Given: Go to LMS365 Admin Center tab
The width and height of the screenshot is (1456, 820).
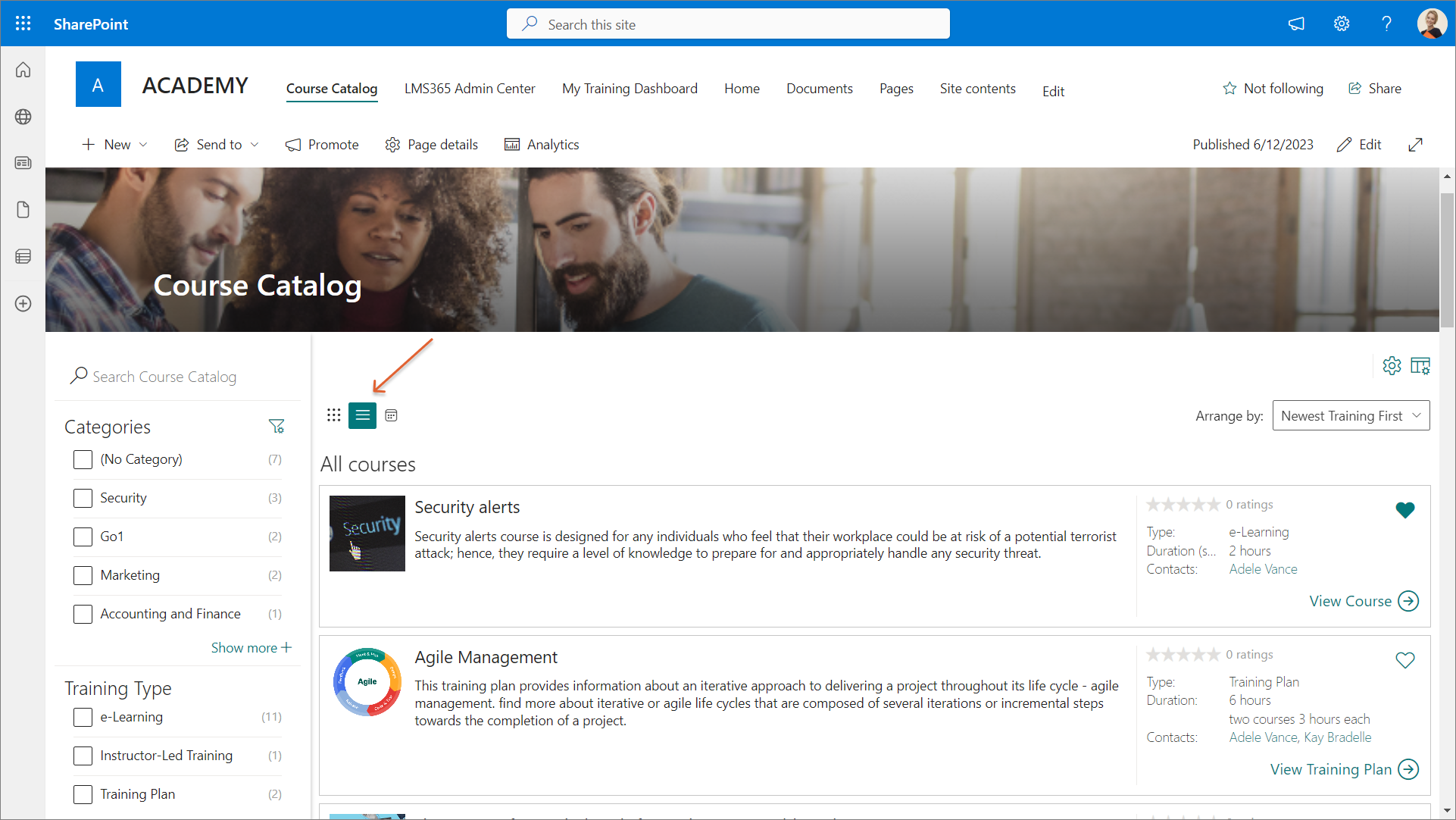Looking at the screenshot, I should coord(470,89).
